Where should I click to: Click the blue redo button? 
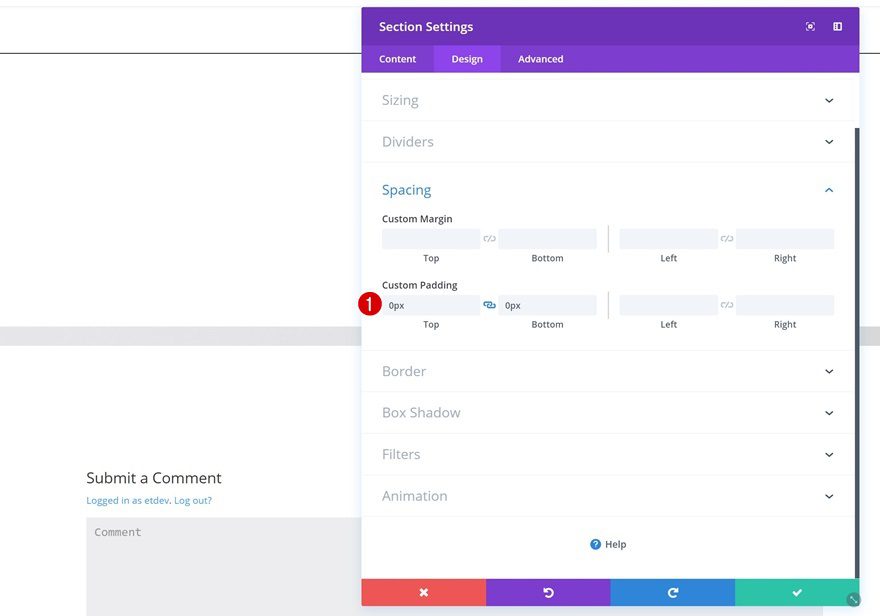point(672,592)
